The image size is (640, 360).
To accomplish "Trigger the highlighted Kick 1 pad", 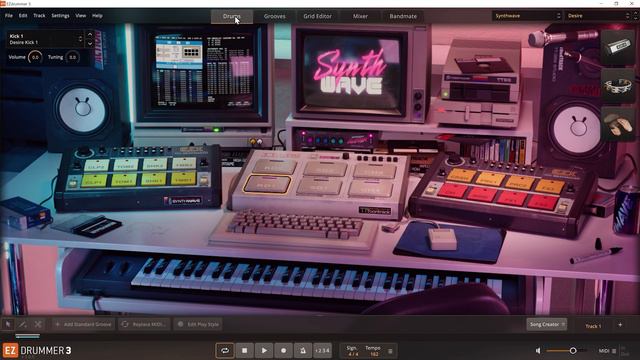I will tap(267, 184).
